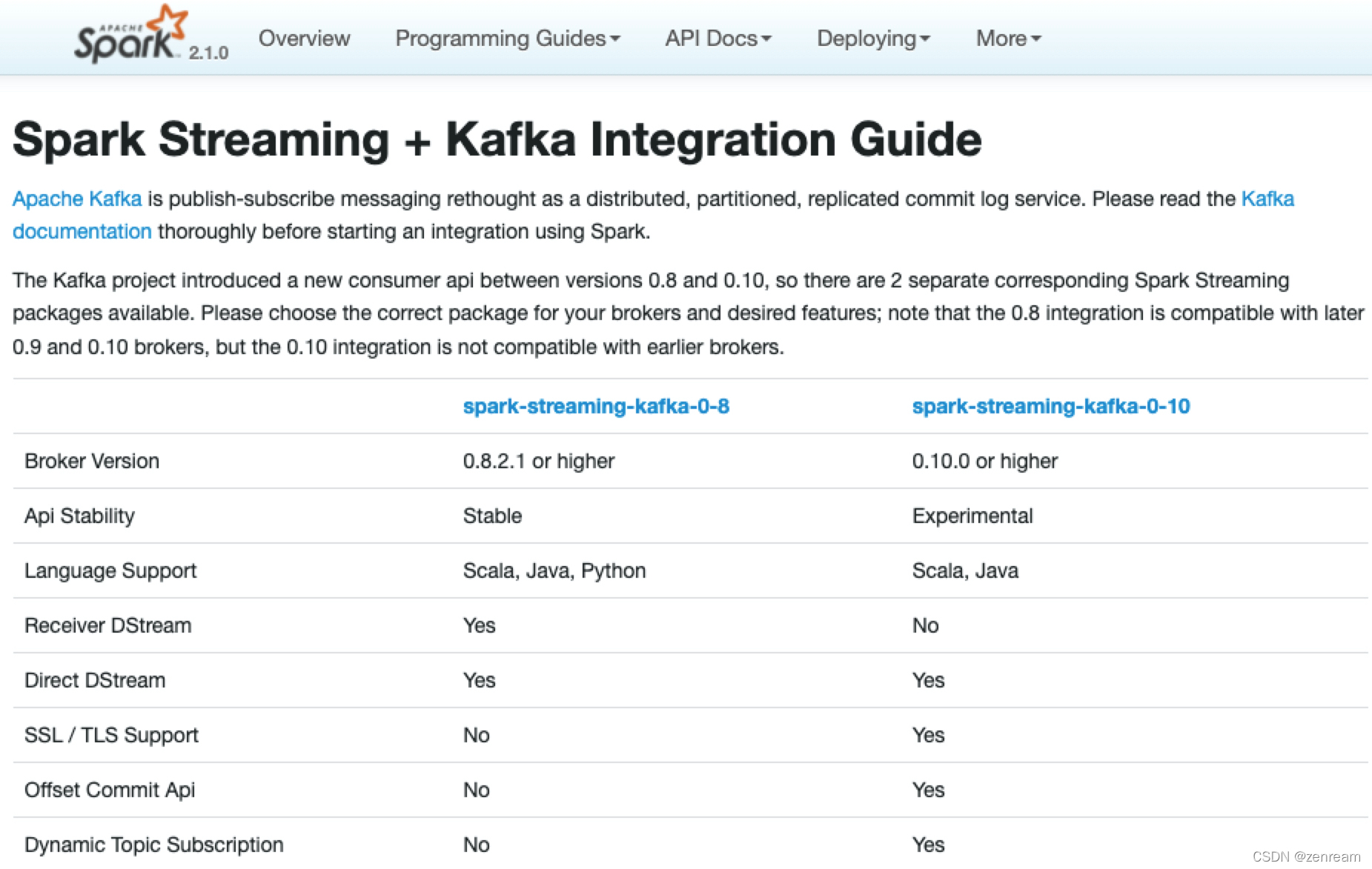This screenshot has height=869, width=1372.
Task: Click the Apache Spark logo
Action: tap(130, 36)
